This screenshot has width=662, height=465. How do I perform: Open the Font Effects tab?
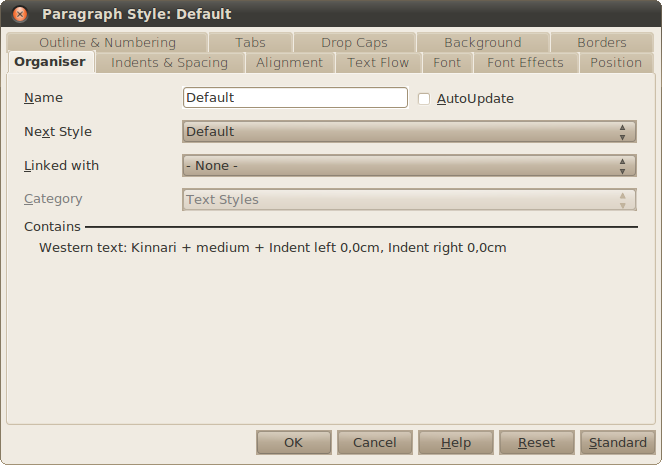point(525,62)
